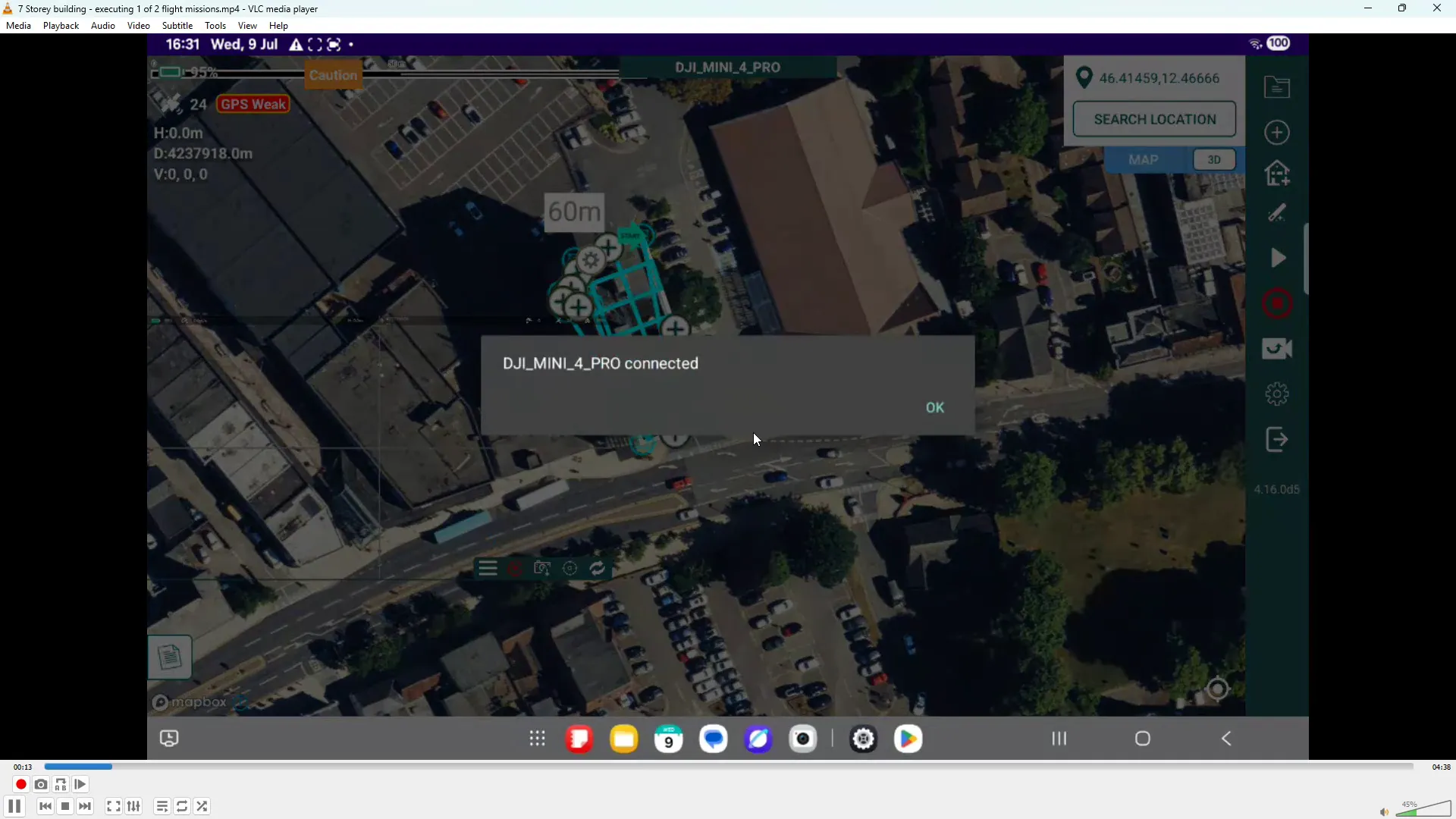The image size is (1456, 819).
Task: Advance video frame by frame
Action: point(80,785)
